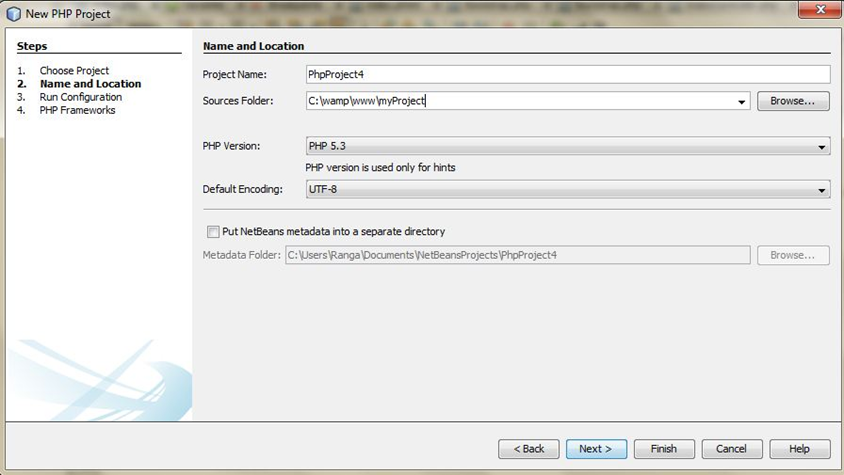
Task: Select the PHP Frameworks step
Action: [77, 110]
